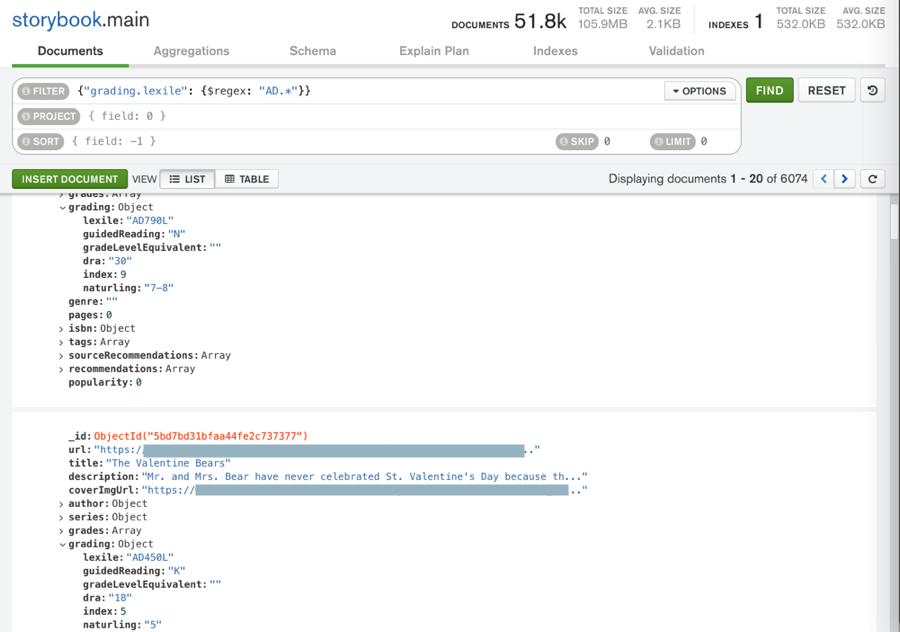900x632 pixels.
Task: Click the popularity value 0
Action: point(138,383)
